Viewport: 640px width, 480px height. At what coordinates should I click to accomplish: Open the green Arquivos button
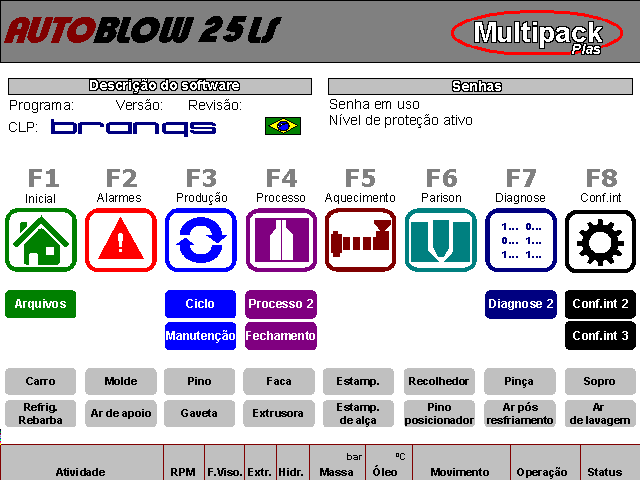(40, 304)
